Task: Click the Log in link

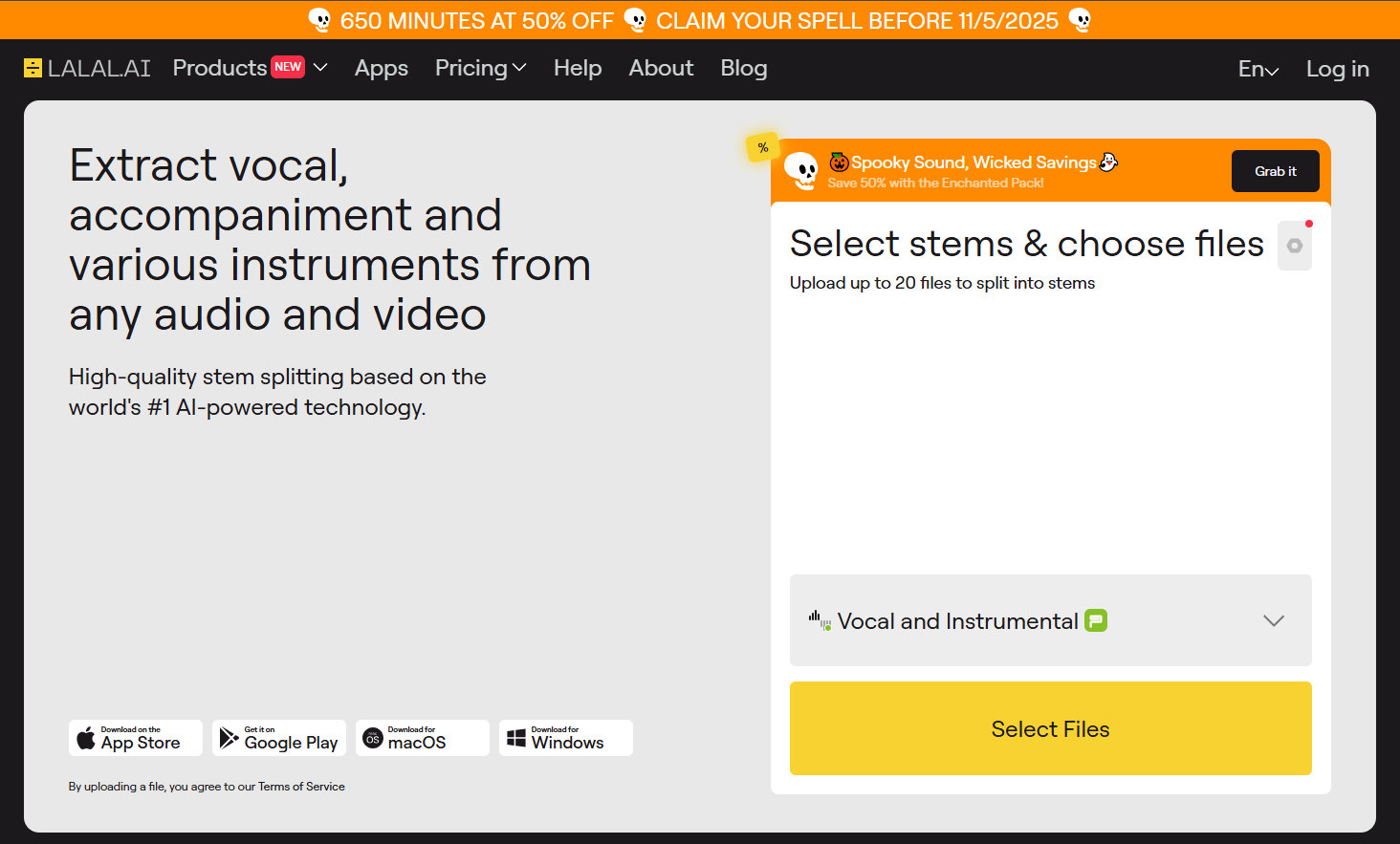Action: [1337, 69]
